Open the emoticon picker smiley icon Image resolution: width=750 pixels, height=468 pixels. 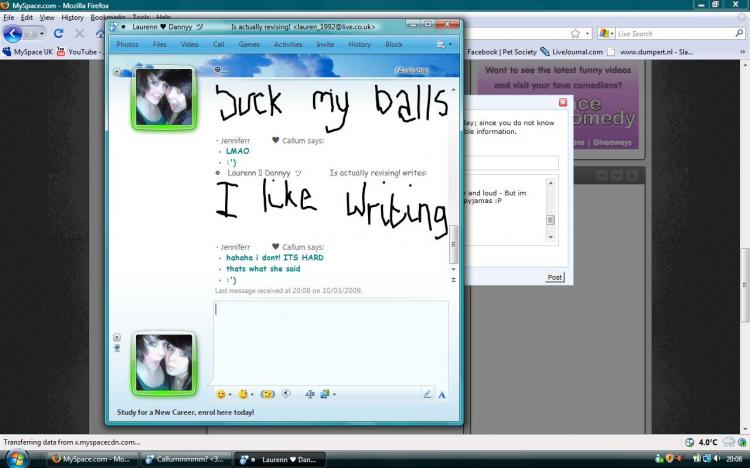(x=221, y=394)
